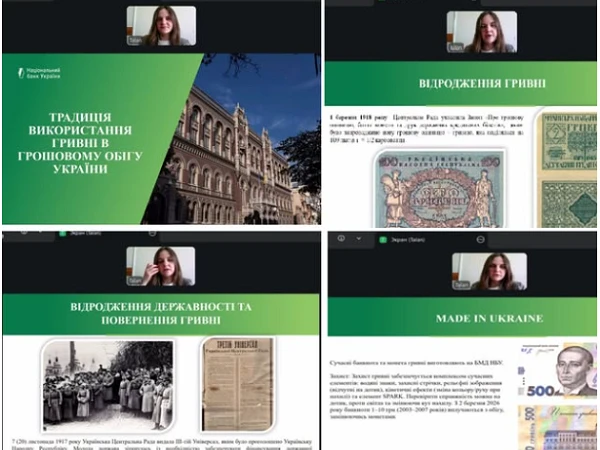Select speaker video thumbnail above the title slide
This screenshot has height=450, width=600.
pyautogui.click(x=160, y=27)
